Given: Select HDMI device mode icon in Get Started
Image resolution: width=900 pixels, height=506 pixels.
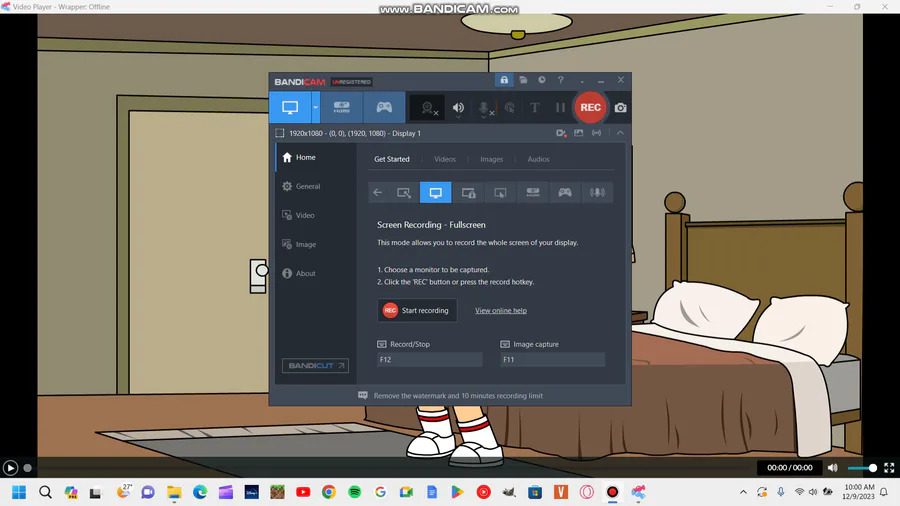Looking at the screenshot, I should pyautogui.click(x=533, y=193).
